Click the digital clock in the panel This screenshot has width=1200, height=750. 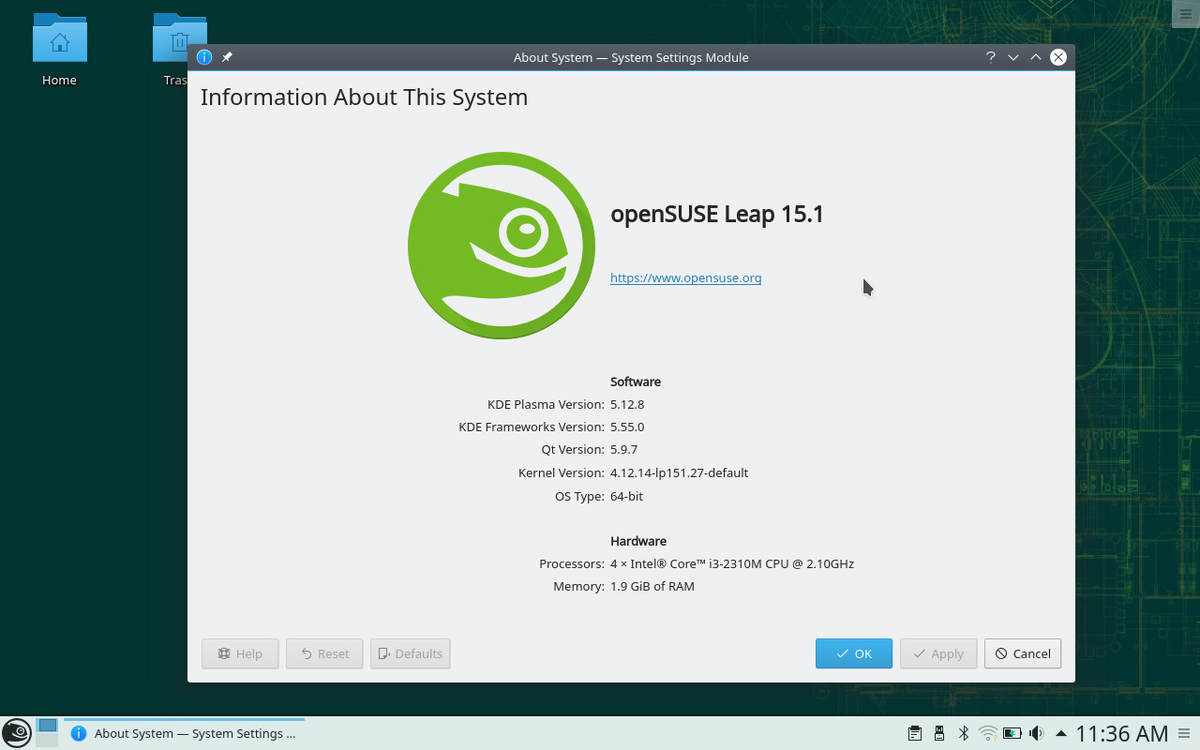1121,733
